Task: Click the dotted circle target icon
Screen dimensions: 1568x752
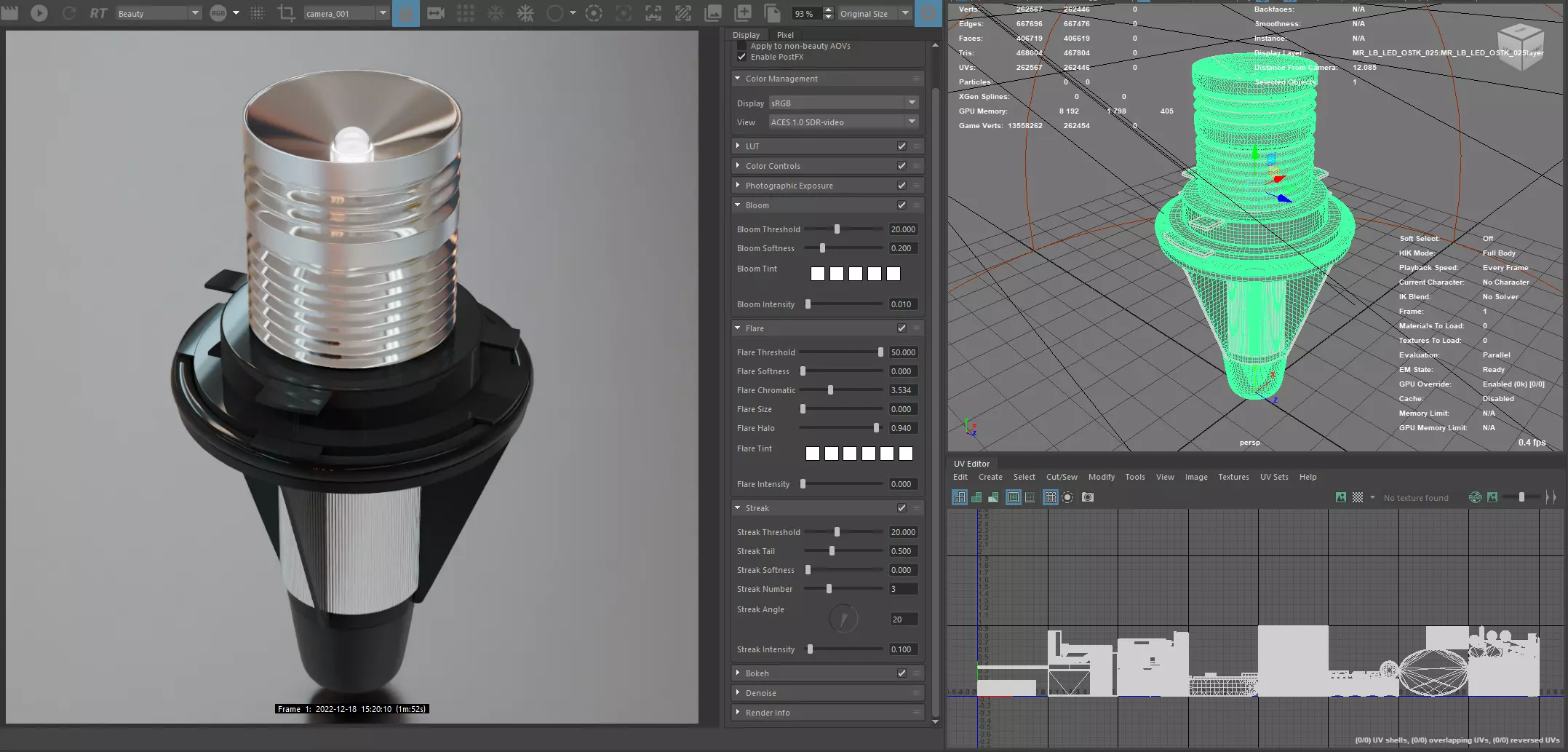Action: click(594, 13)
